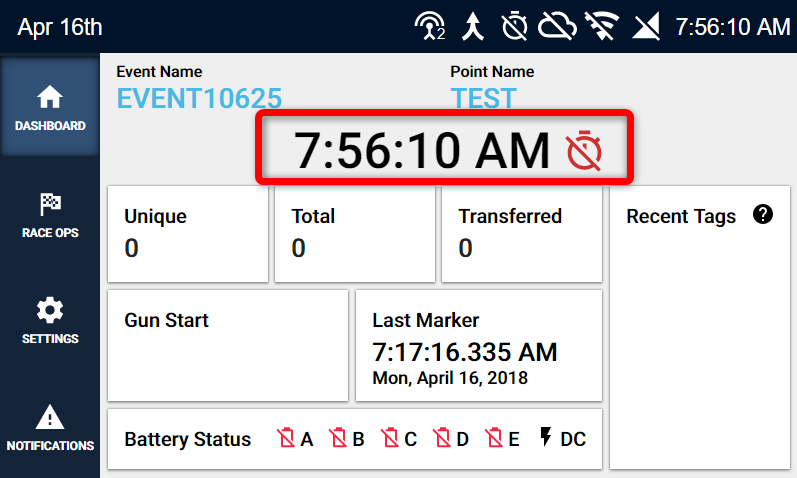Open the Gun Start card
Image resolution: width=797 pixels, height=478 pixels.
click(x=228, y=345)
